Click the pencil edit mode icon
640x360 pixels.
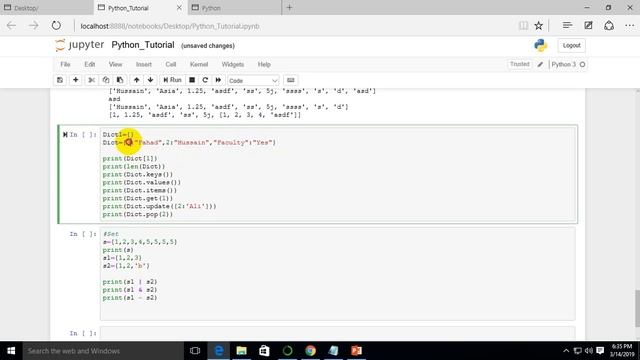540,64
